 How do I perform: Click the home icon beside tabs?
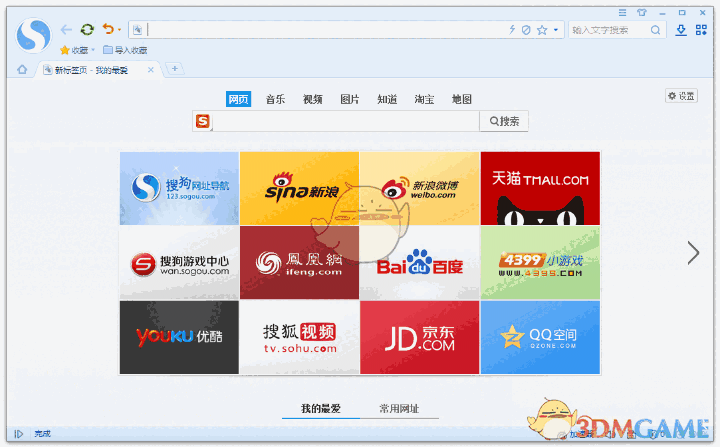pyautogui.click(x=22, y=70)
